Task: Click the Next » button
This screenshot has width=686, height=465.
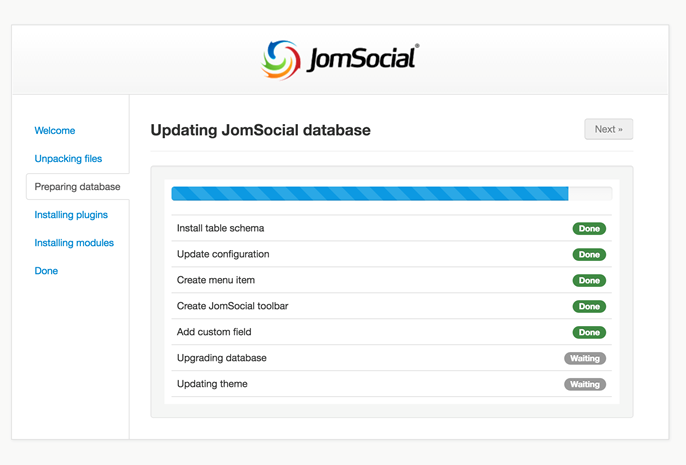Action: point(609,129)
